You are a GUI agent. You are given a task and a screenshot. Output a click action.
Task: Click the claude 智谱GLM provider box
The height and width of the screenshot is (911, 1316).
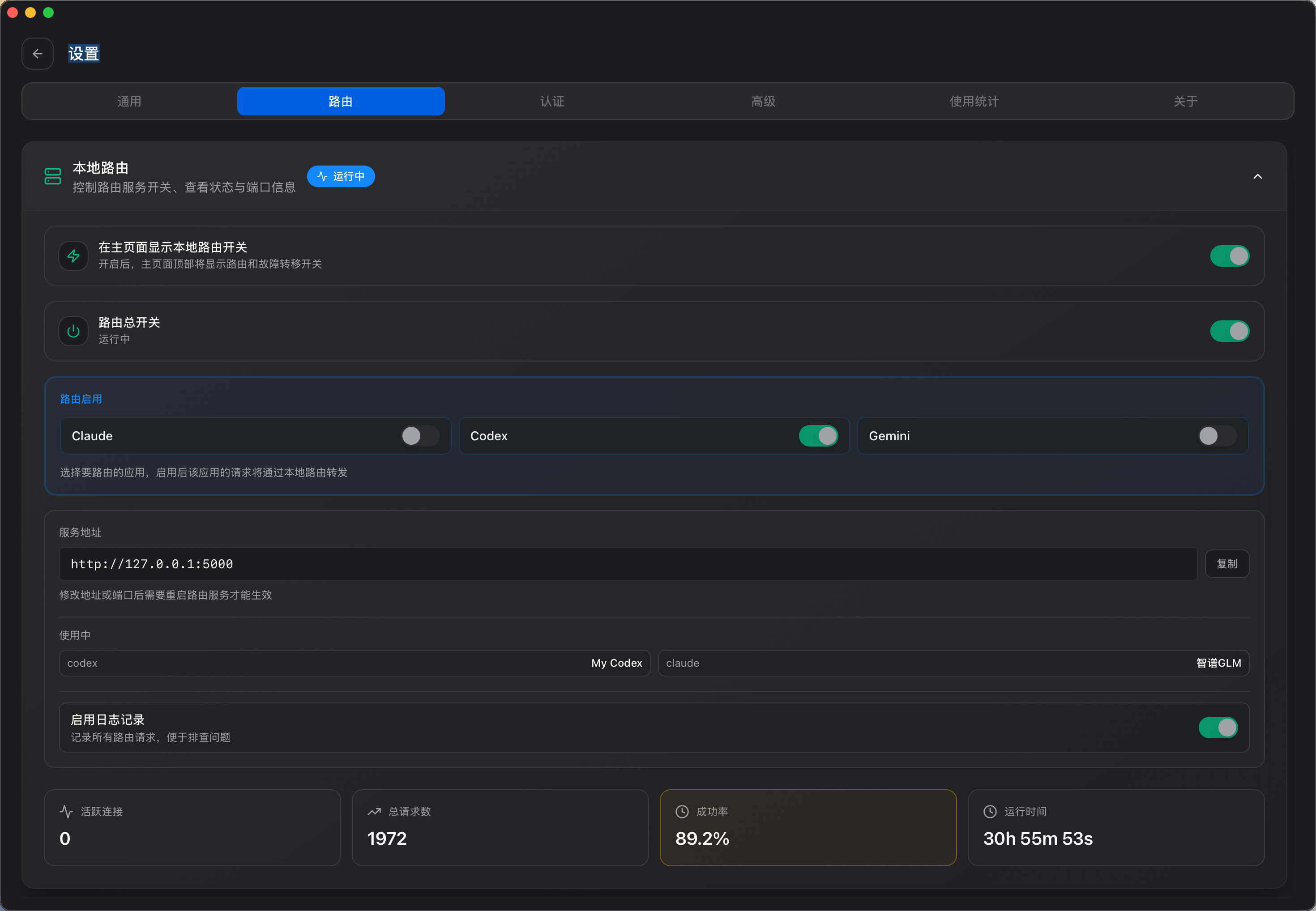953,663
